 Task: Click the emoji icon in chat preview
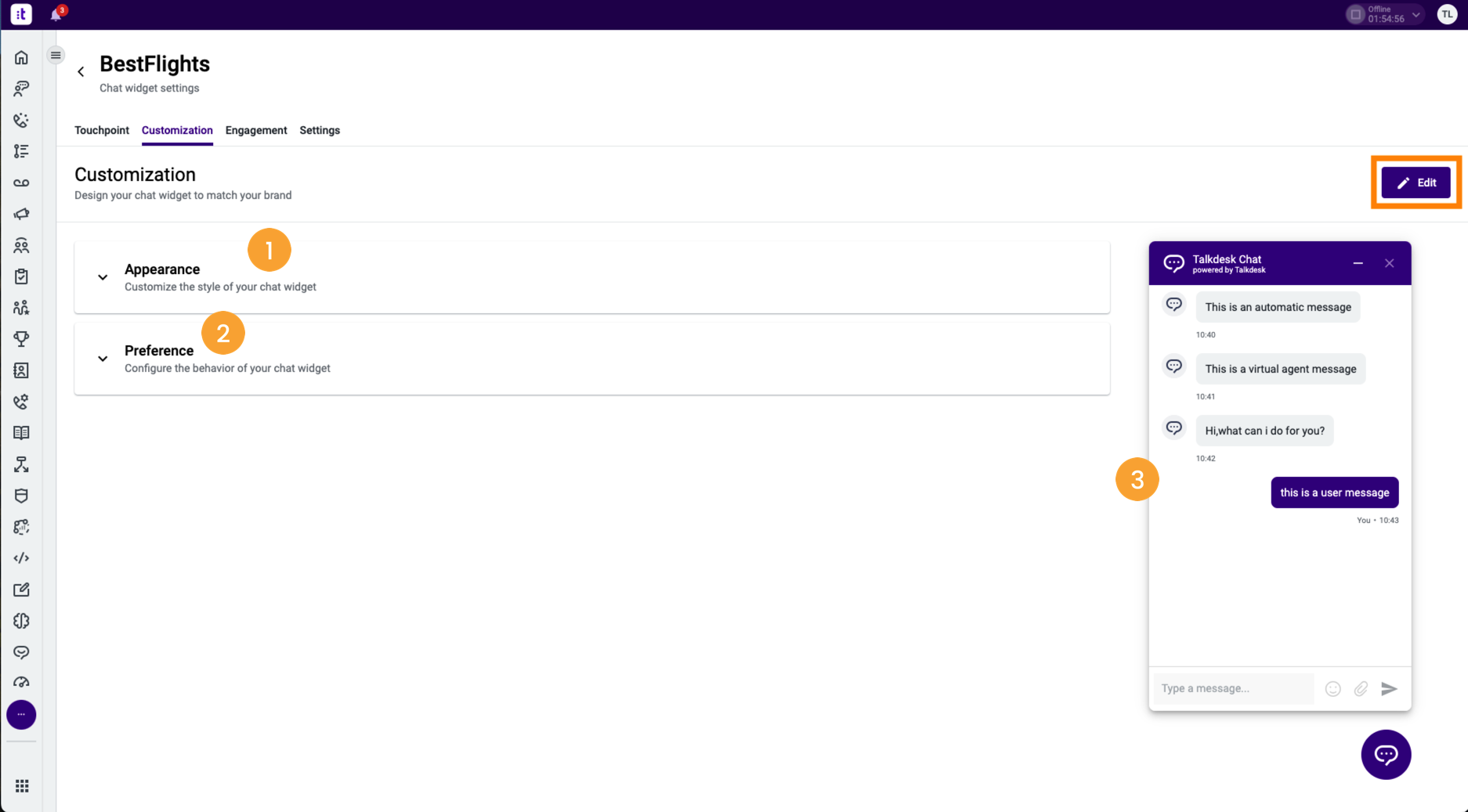point(1332,688)
